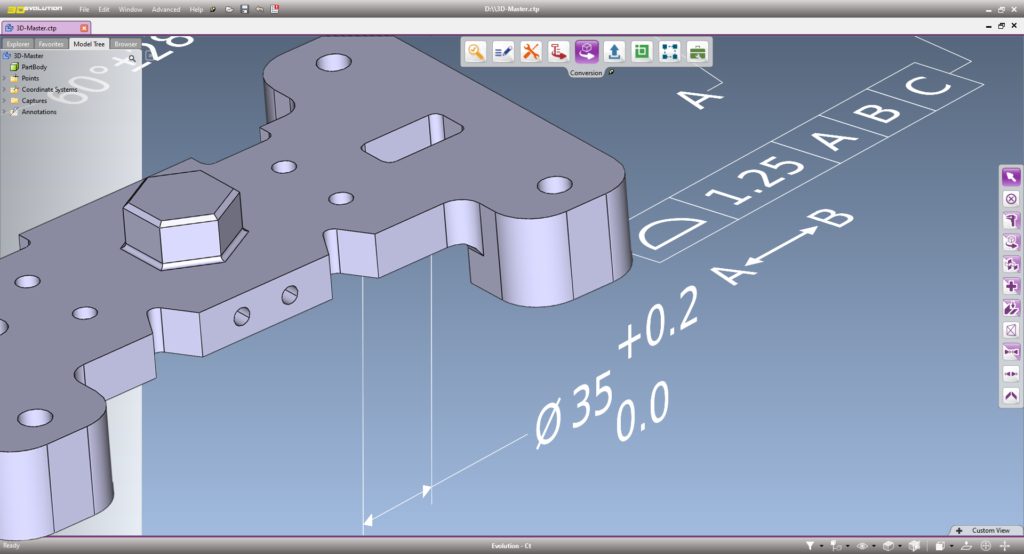Switch to the Favorites tab
Viewport: 1024px width, 554px height.
pyautogui.click(x=52, y=44)
